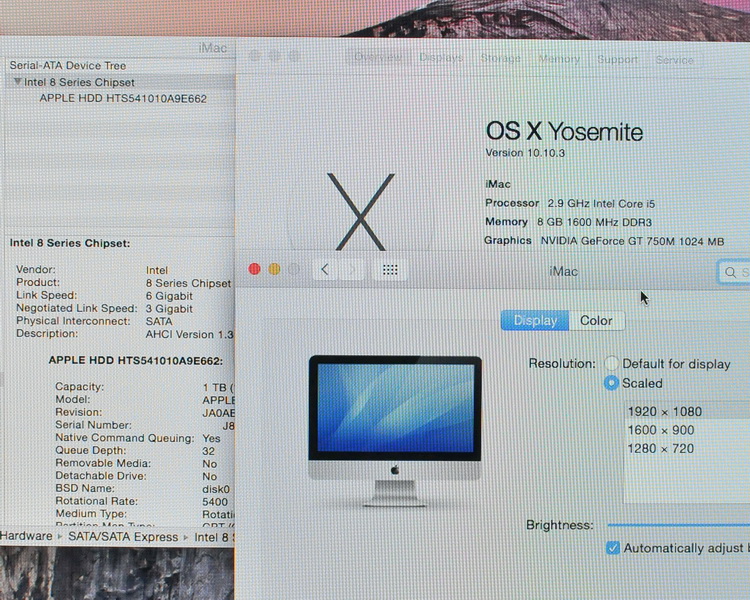Click the Version 10.10.3 text
The width and height of the screenshot is (750, 600).
coord(525,153)
